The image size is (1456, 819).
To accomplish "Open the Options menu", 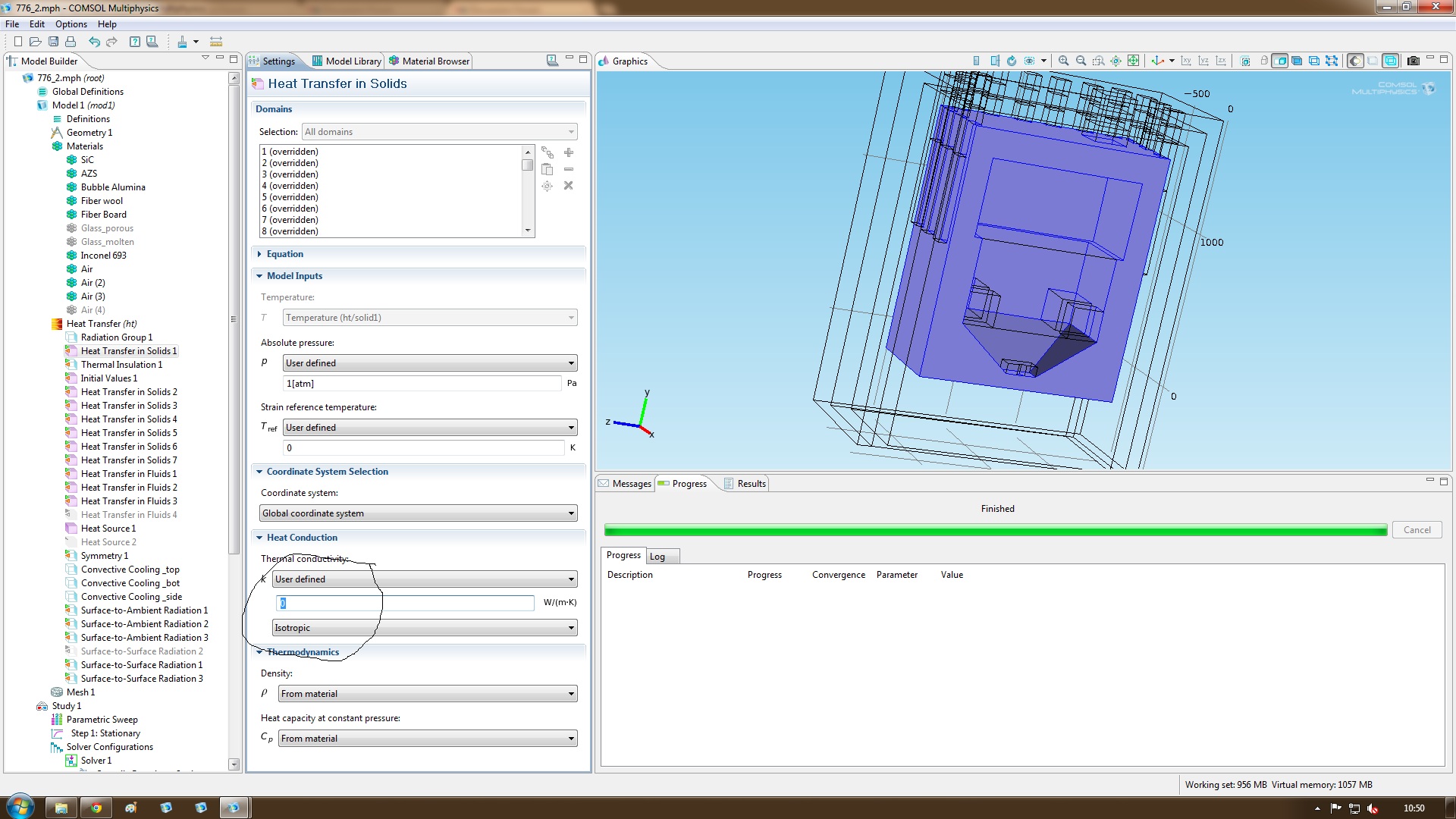I will click(x=71, y=24).
